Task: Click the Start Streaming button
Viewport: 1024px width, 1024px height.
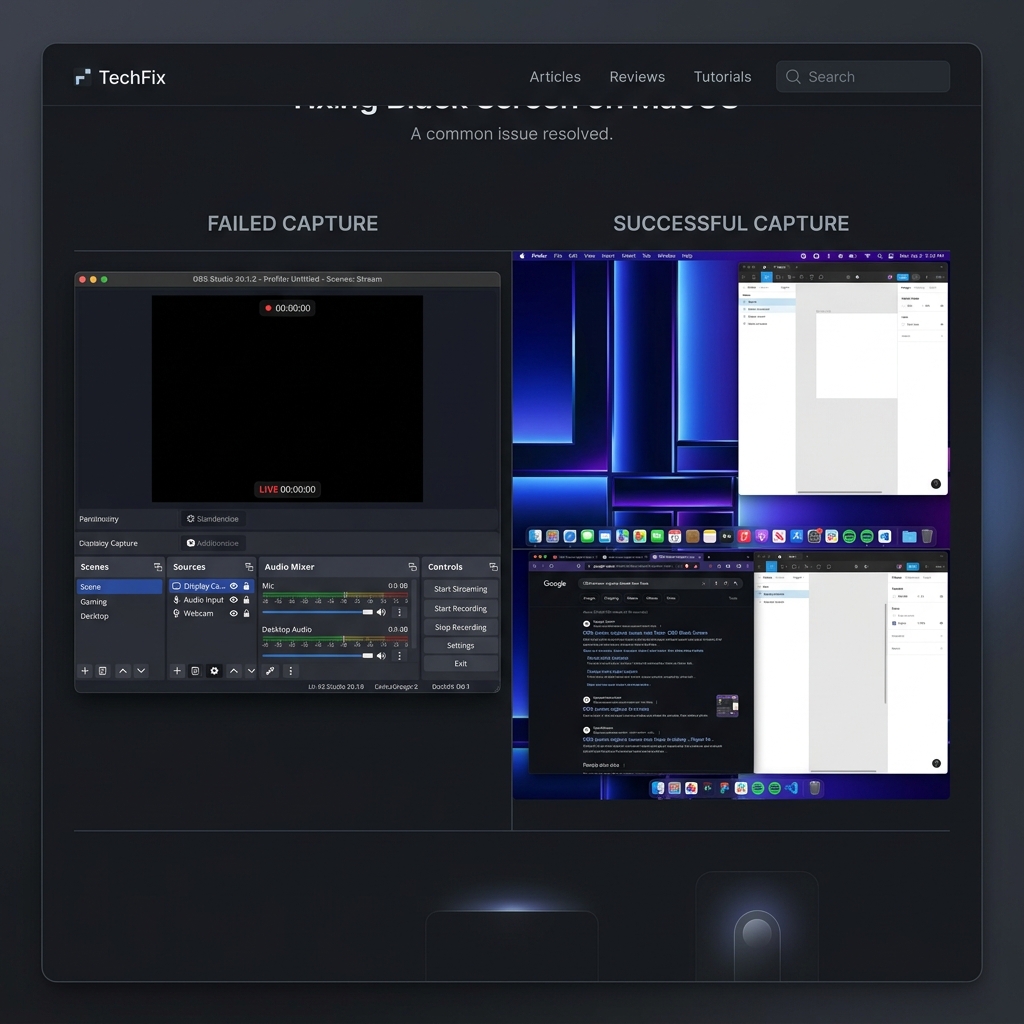Action: click(x=460, y=589)
